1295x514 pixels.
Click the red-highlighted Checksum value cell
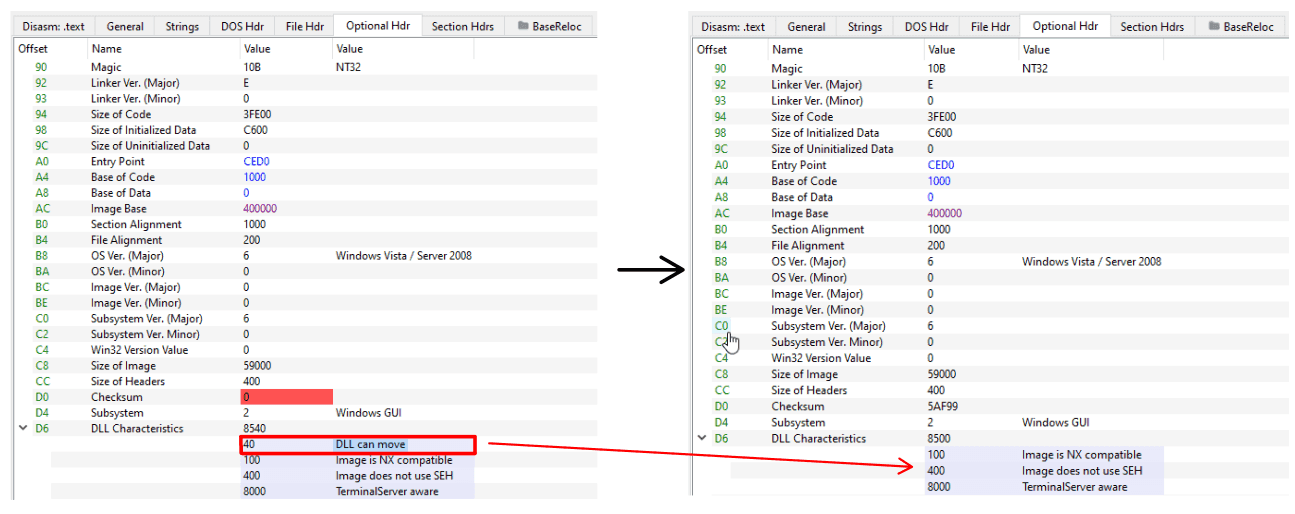click(286, 397)
